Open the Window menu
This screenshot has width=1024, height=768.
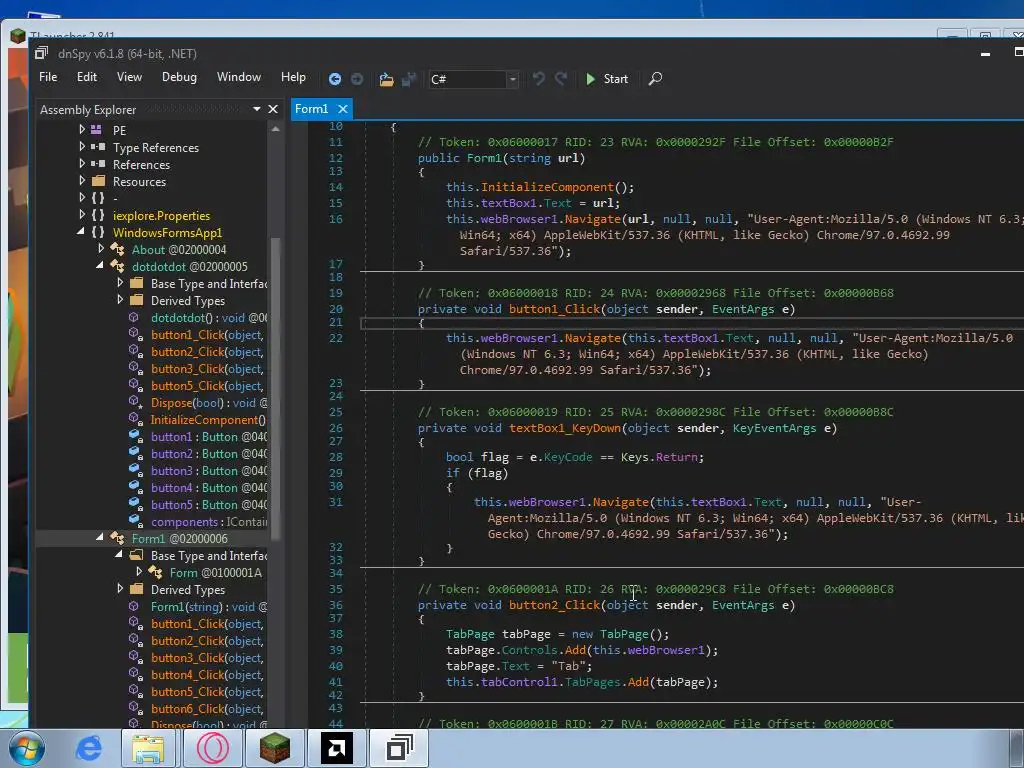pos(238,77)
